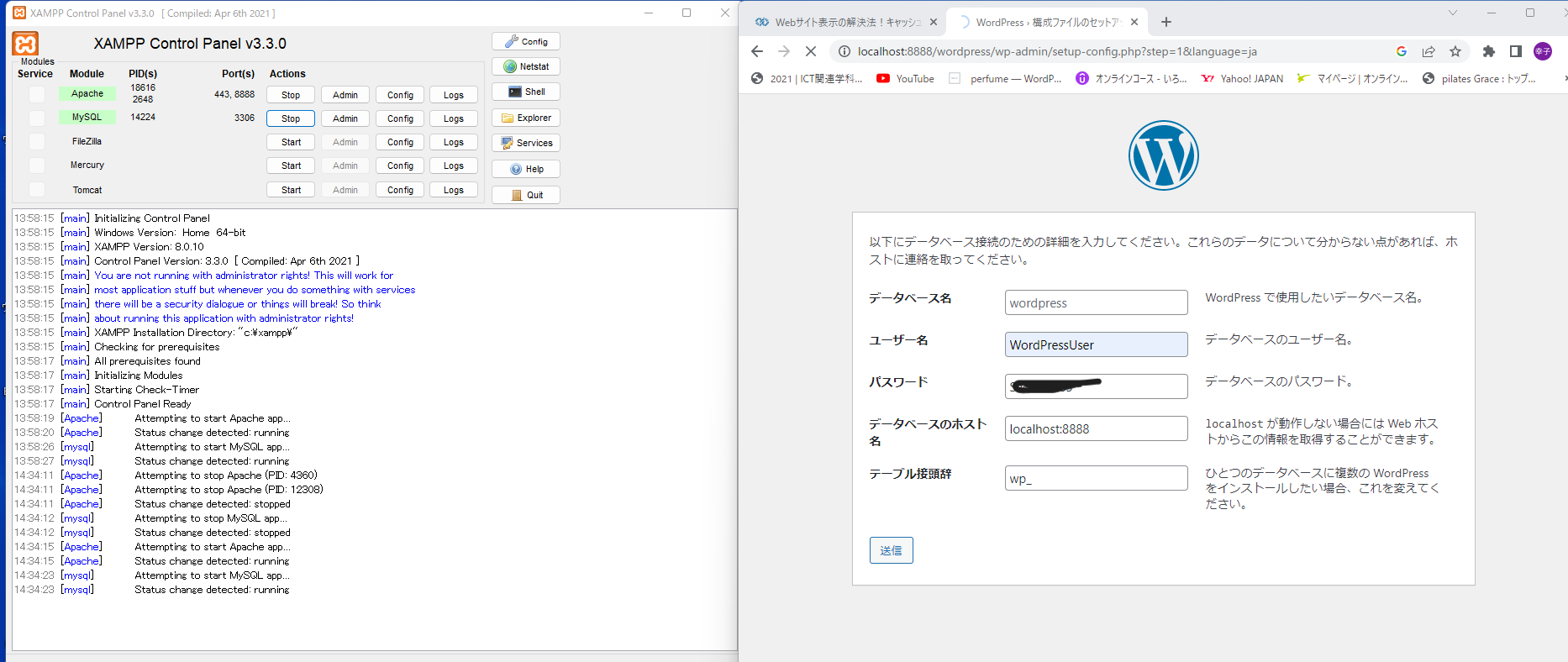Click the パスワード input field
This screenshot has width=1568, height=662.
click(x=1096, y=386)
